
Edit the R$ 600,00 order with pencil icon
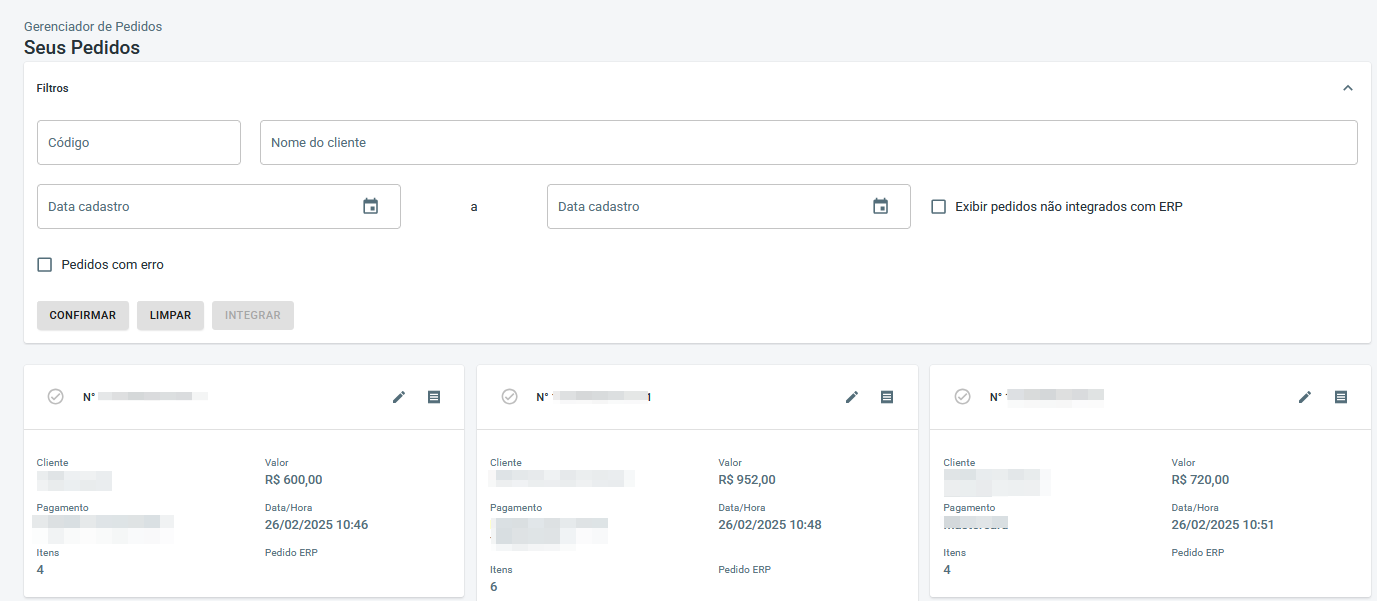pos(399,397)
